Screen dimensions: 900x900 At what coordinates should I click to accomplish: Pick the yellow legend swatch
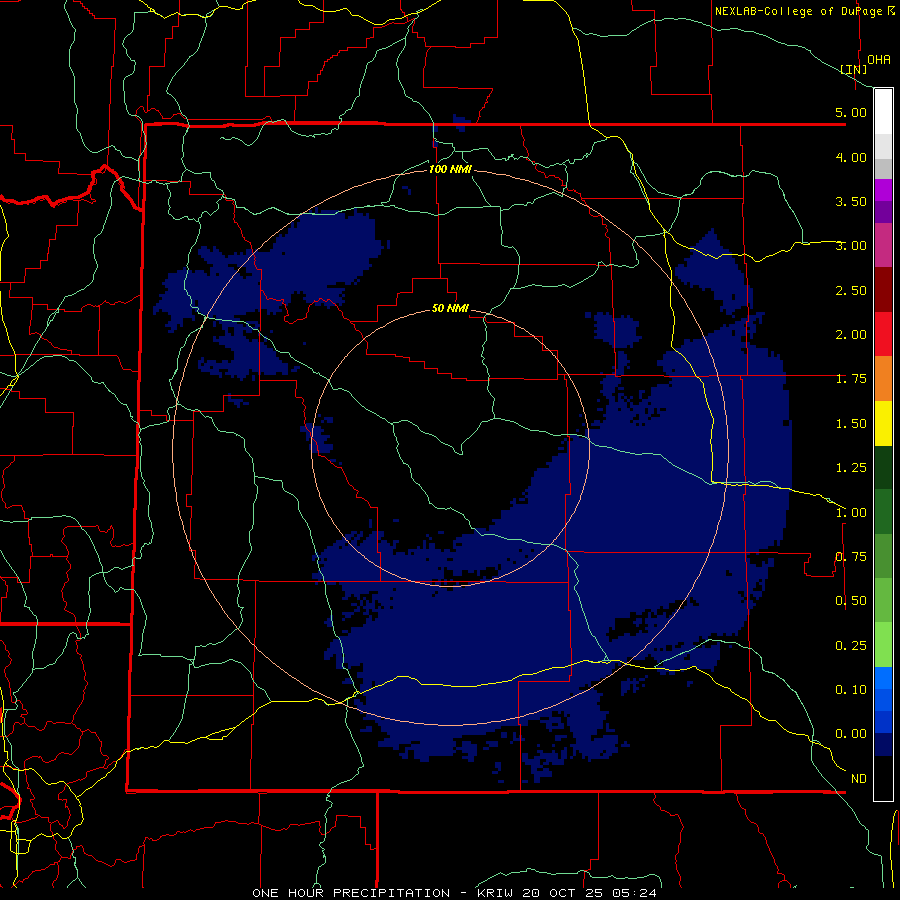pos(883,423)
